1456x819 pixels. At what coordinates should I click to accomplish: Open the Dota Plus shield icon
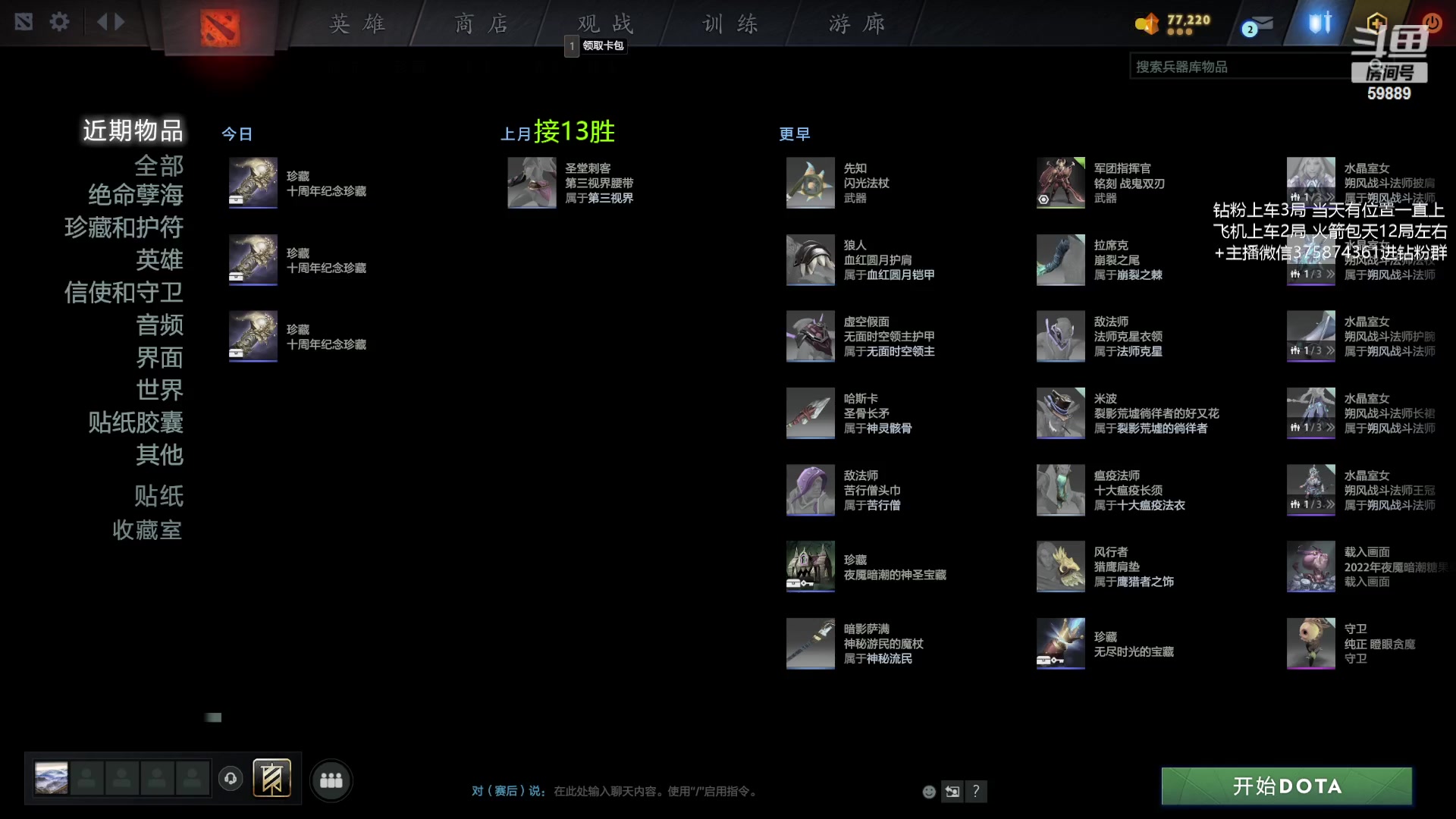click(x=1320, y=23)
